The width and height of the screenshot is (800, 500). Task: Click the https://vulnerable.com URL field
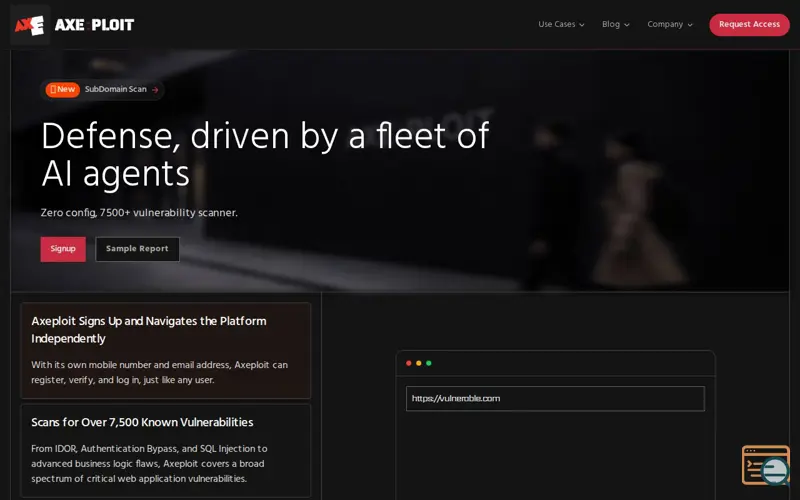coord(555,398)
